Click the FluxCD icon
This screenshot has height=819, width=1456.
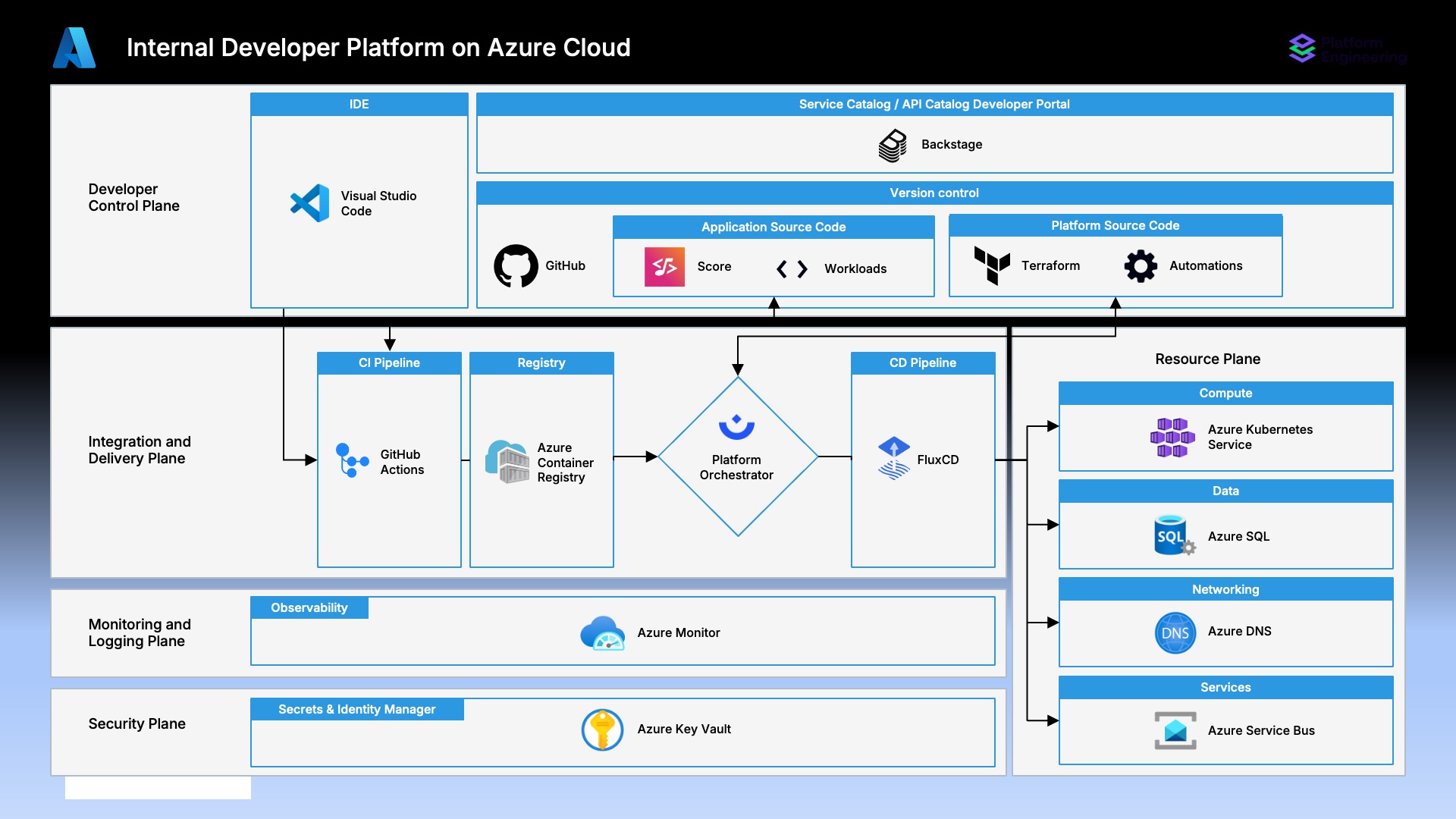coord(893,458)
